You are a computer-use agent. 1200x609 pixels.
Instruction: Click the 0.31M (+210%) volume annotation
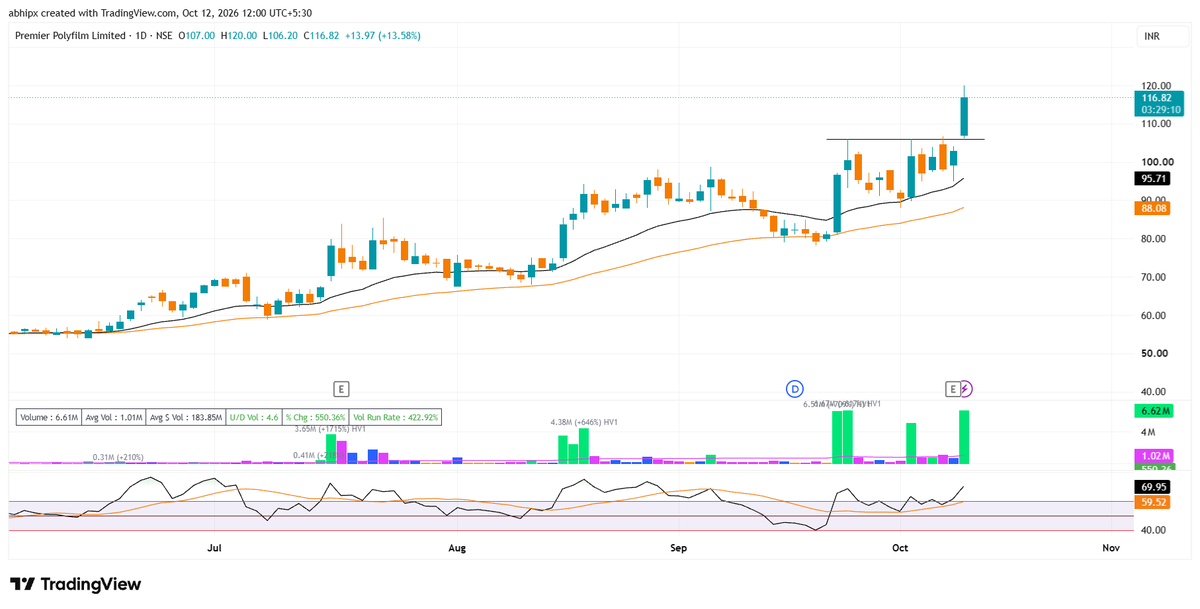(x=119, y=457)
